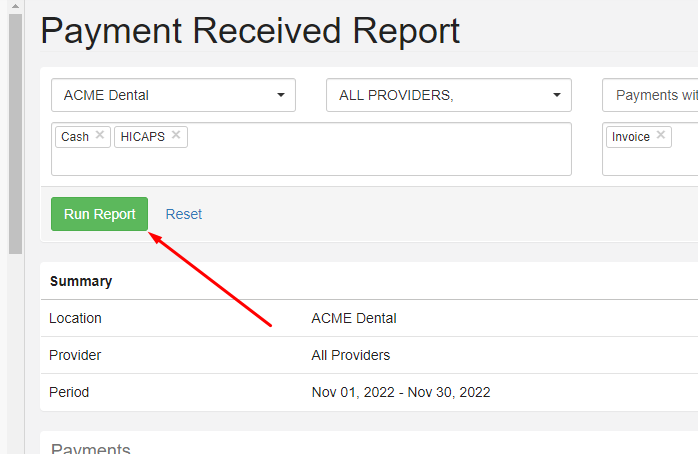This screenshot has height=454, width=698.
Task: Click the All Providers summary value
Action: click(351, 355)
